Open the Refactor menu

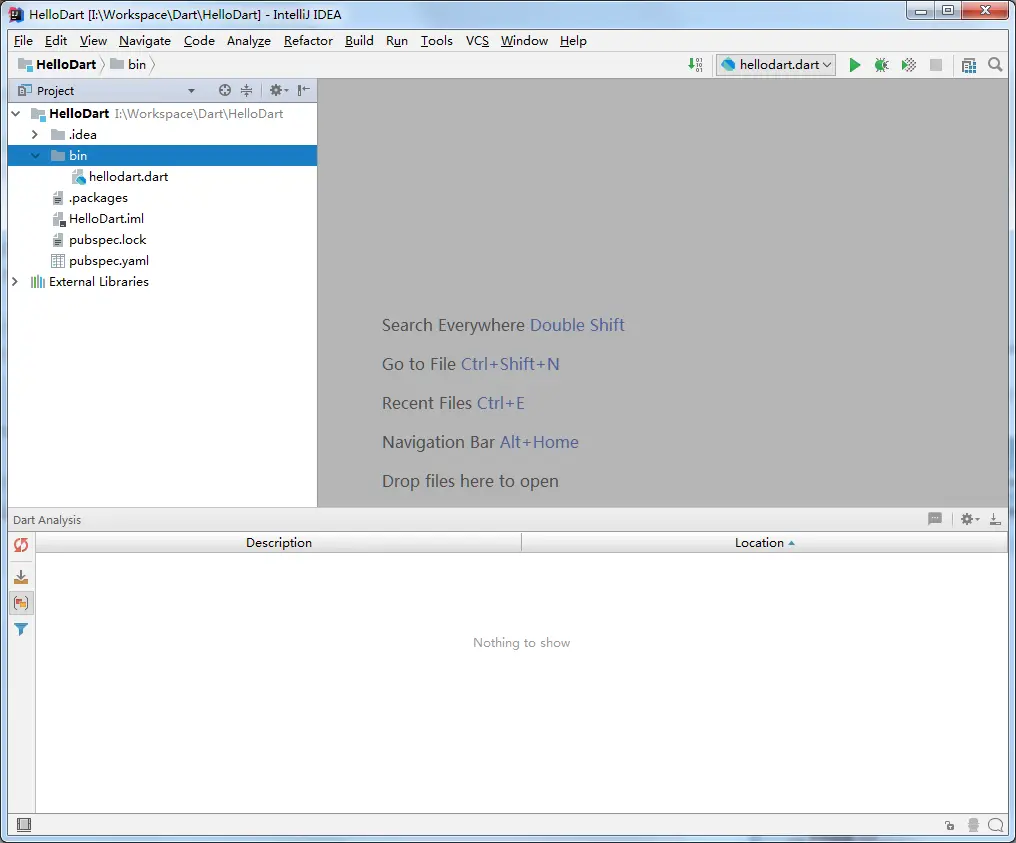tap(308, 41)
